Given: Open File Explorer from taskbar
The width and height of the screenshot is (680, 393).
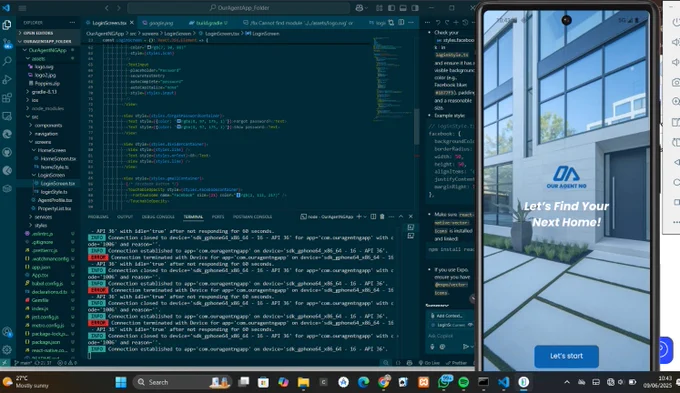Looking at the screenshot, I should [x=303, y=382].
